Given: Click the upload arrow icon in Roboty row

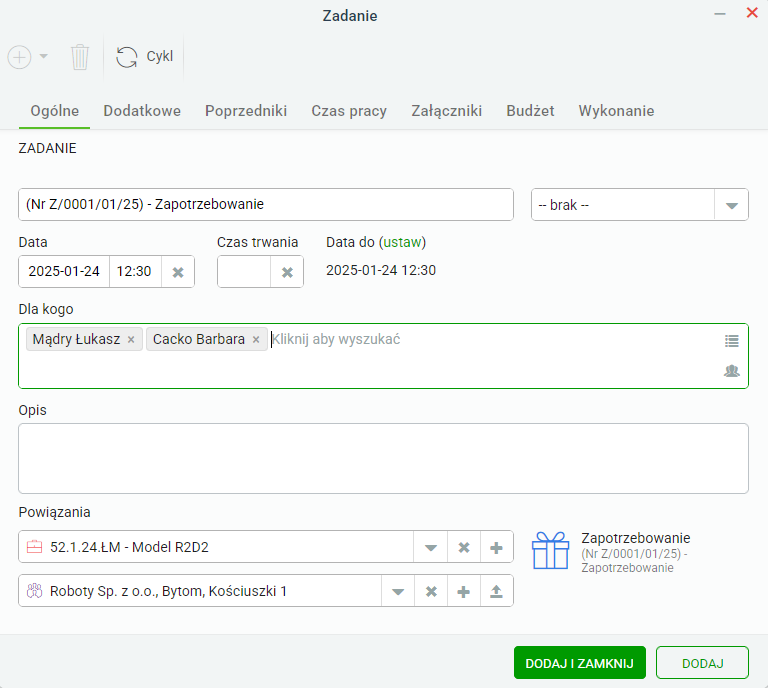Looking at the screenshot, I should pos(496,592).
